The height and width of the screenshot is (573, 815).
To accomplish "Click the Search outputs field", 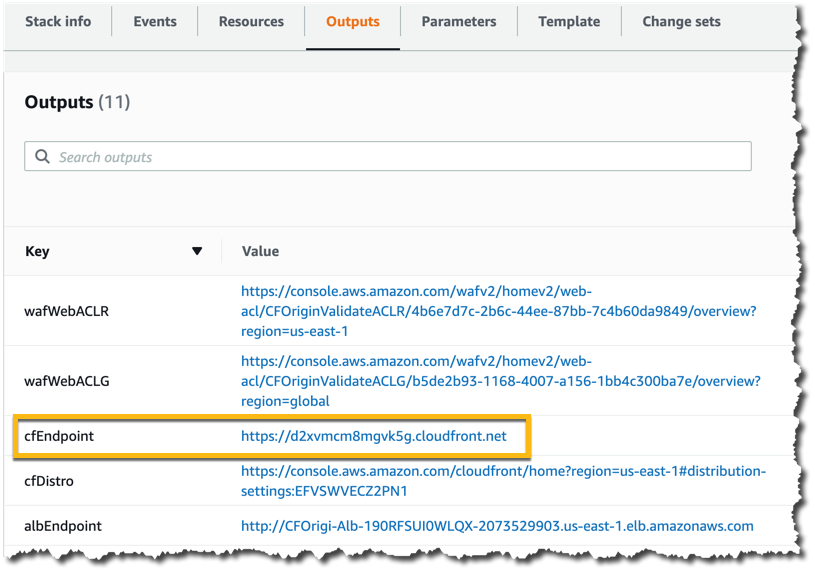I will [x=388, y=156].
